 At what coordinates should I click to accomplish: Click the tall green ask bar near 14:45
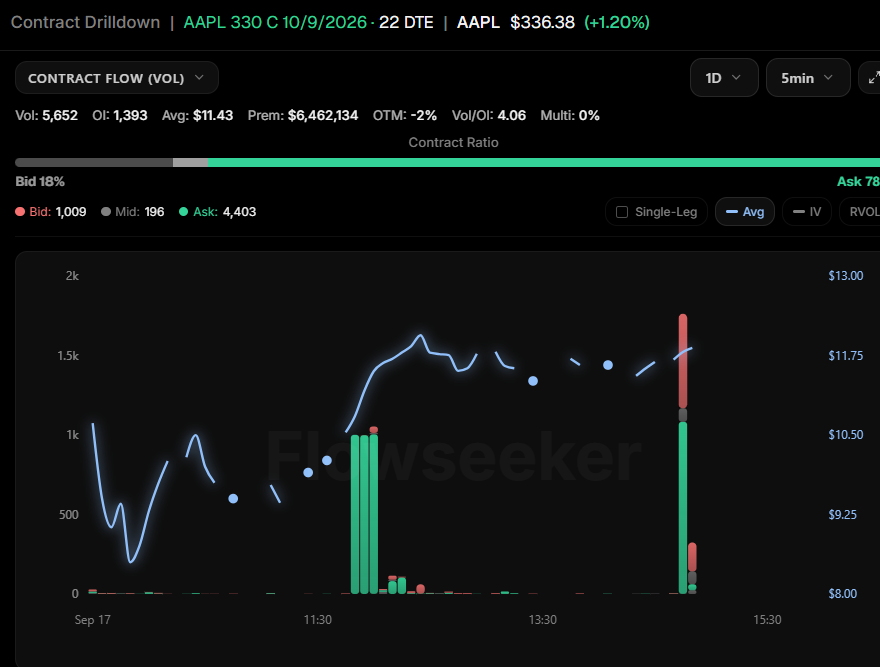(683, 508)
